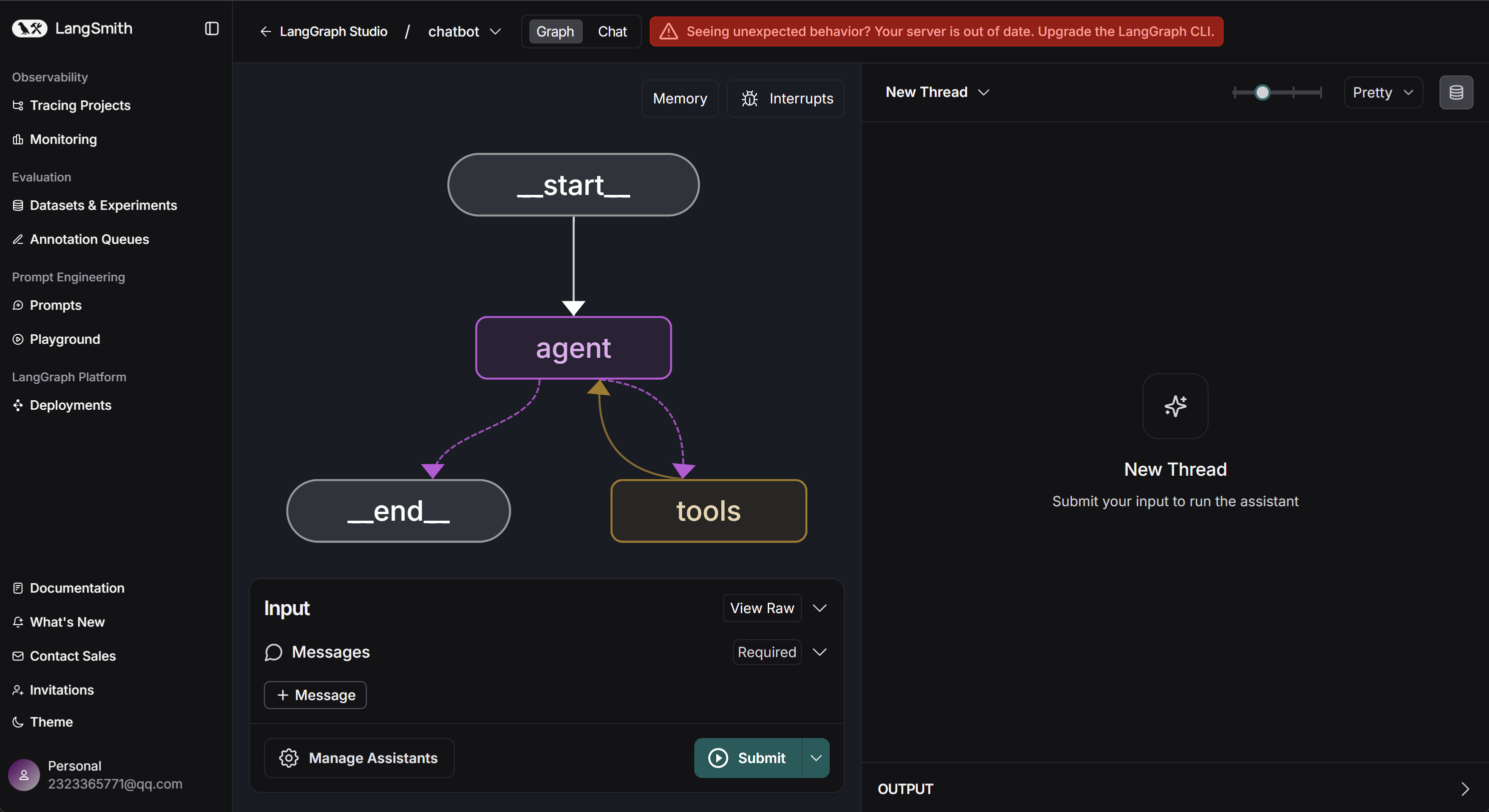Viewport: 1489px width, 812px height.
Task: Open the Submit options dropdown arrow
Action: point(816,758)
